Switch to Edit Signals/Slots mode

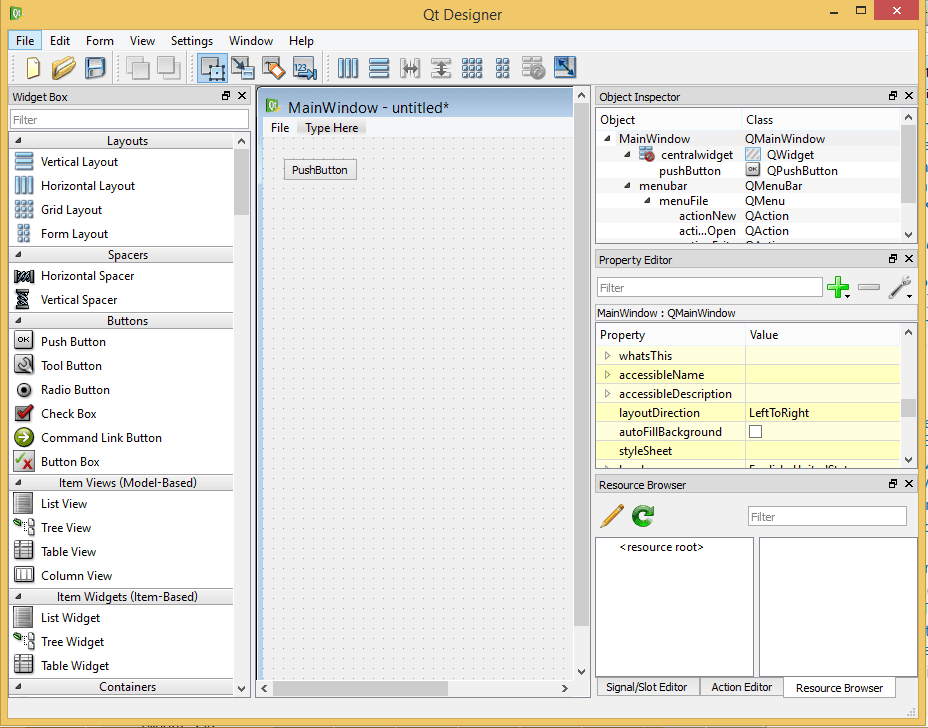click(x=243, y=68)
